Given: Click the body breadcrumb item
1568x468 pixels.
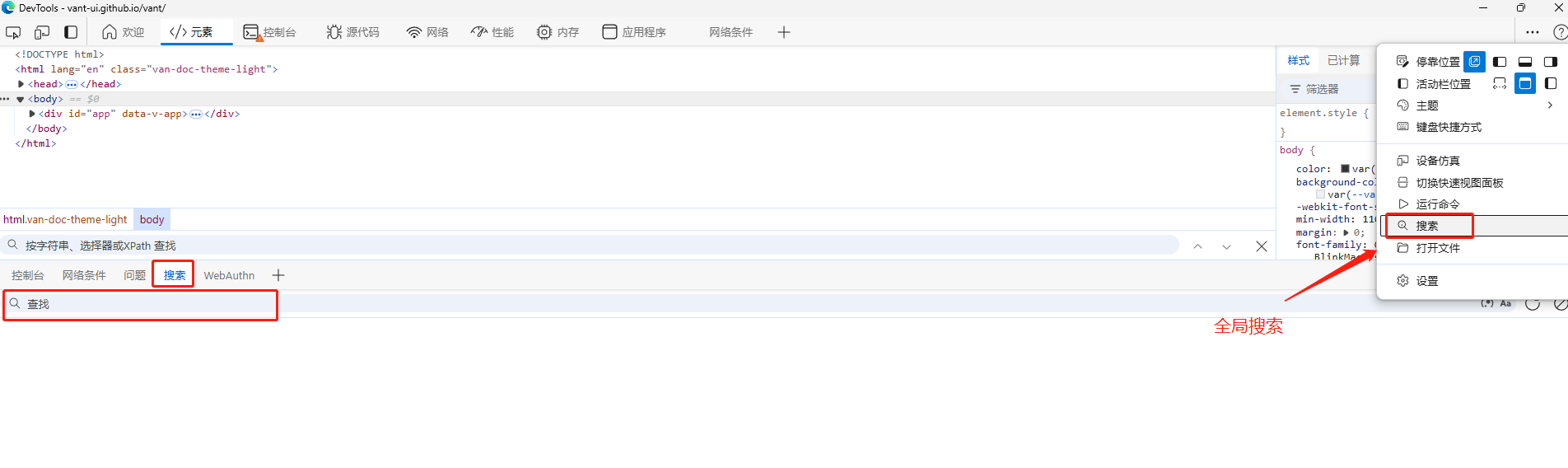Looking at the screenshot, I should pyautogui.click(x=152, y=219).
